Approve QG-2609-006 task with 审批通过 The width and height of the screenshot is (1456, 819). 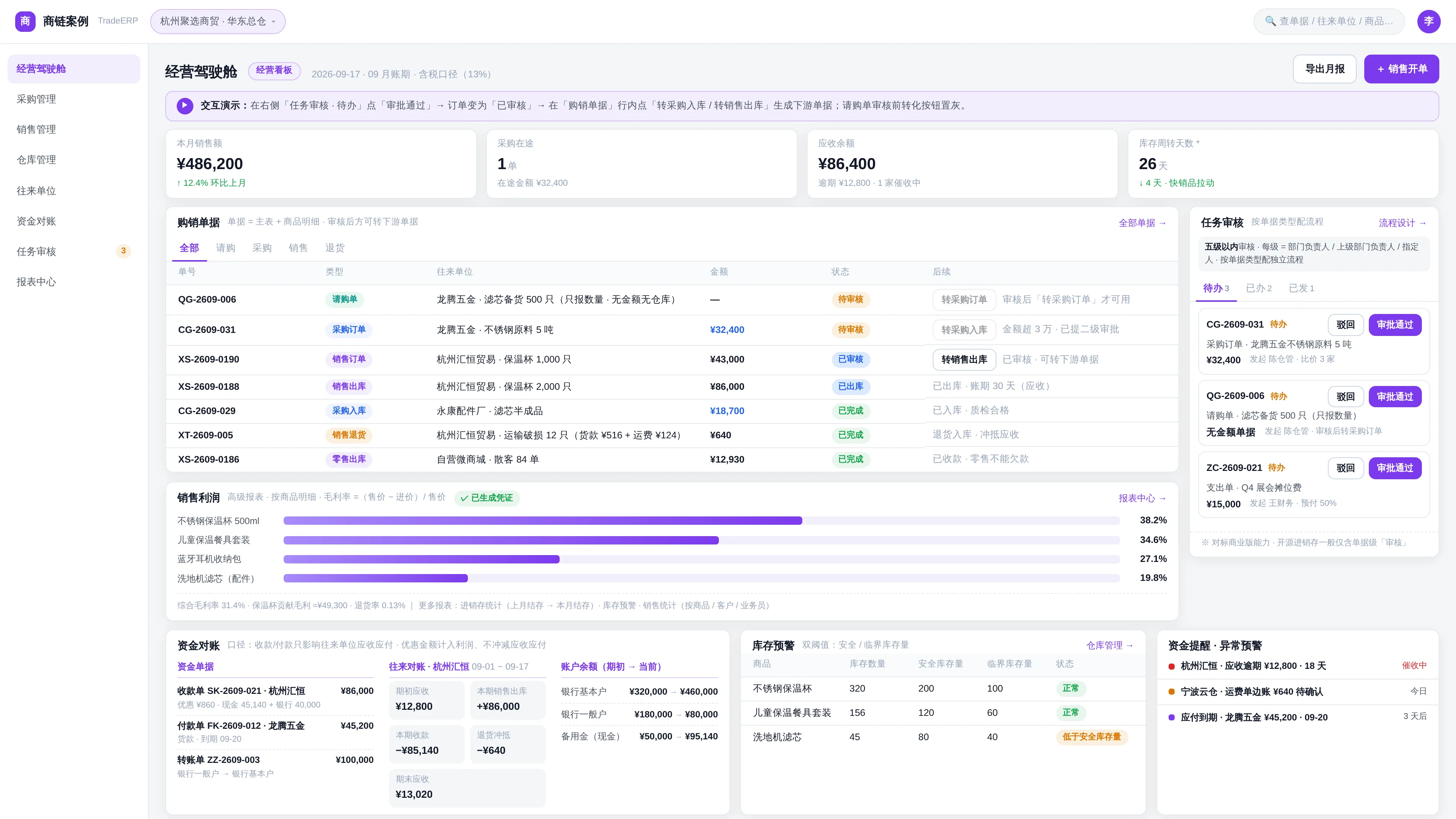tap(1395, 397)
